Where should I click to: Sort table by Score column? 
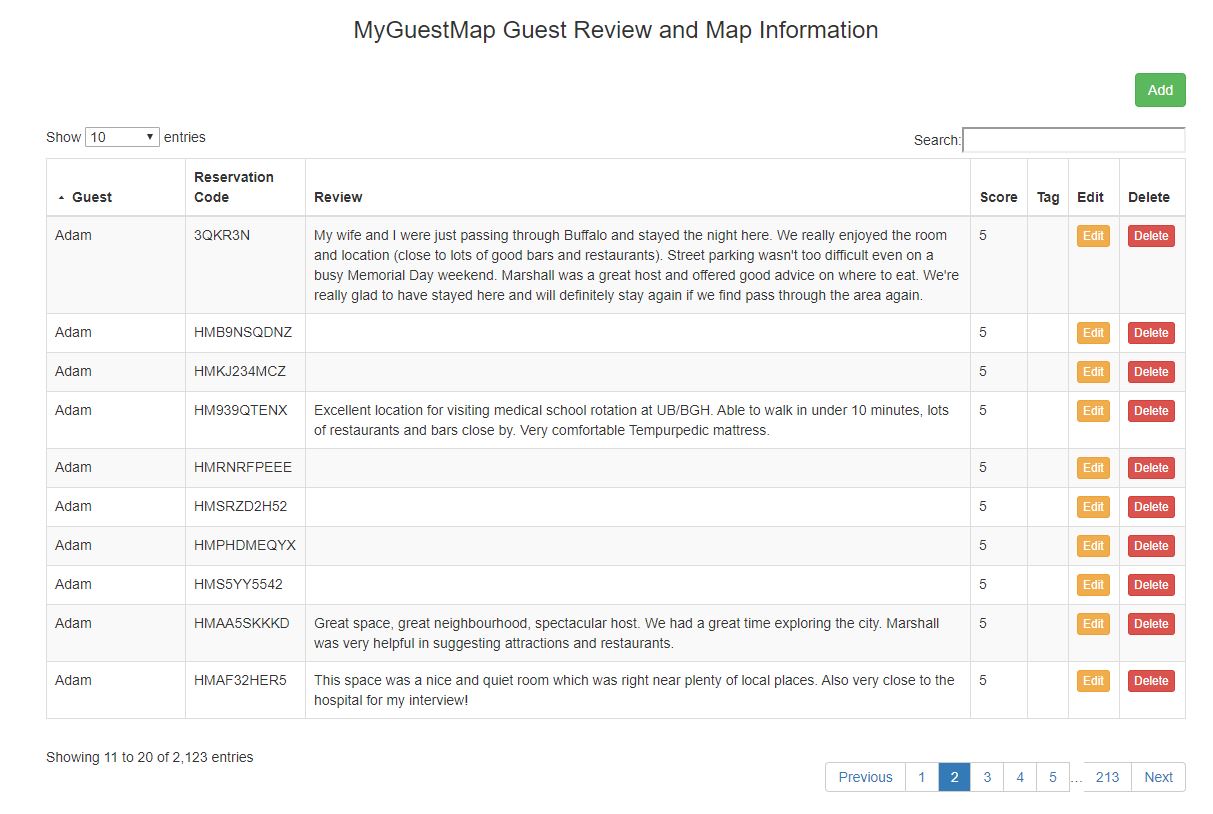pos(998,197)
